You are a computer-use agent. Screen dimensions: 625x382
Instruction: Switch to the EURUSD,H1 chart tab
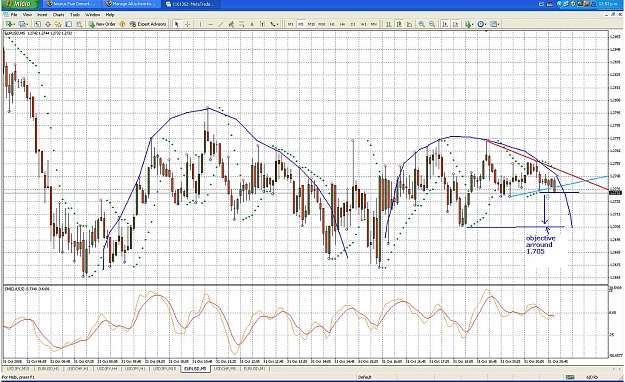point(49,369)
